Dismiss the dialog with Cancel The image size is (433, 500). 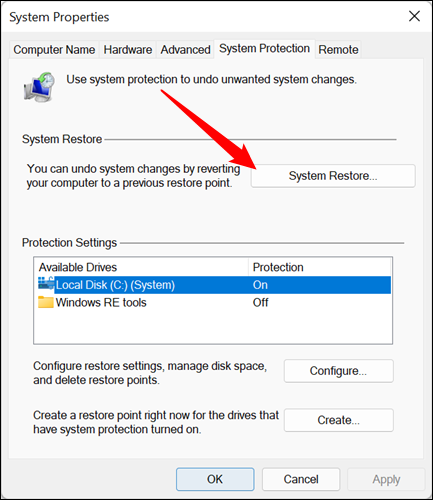pos(301,479)
